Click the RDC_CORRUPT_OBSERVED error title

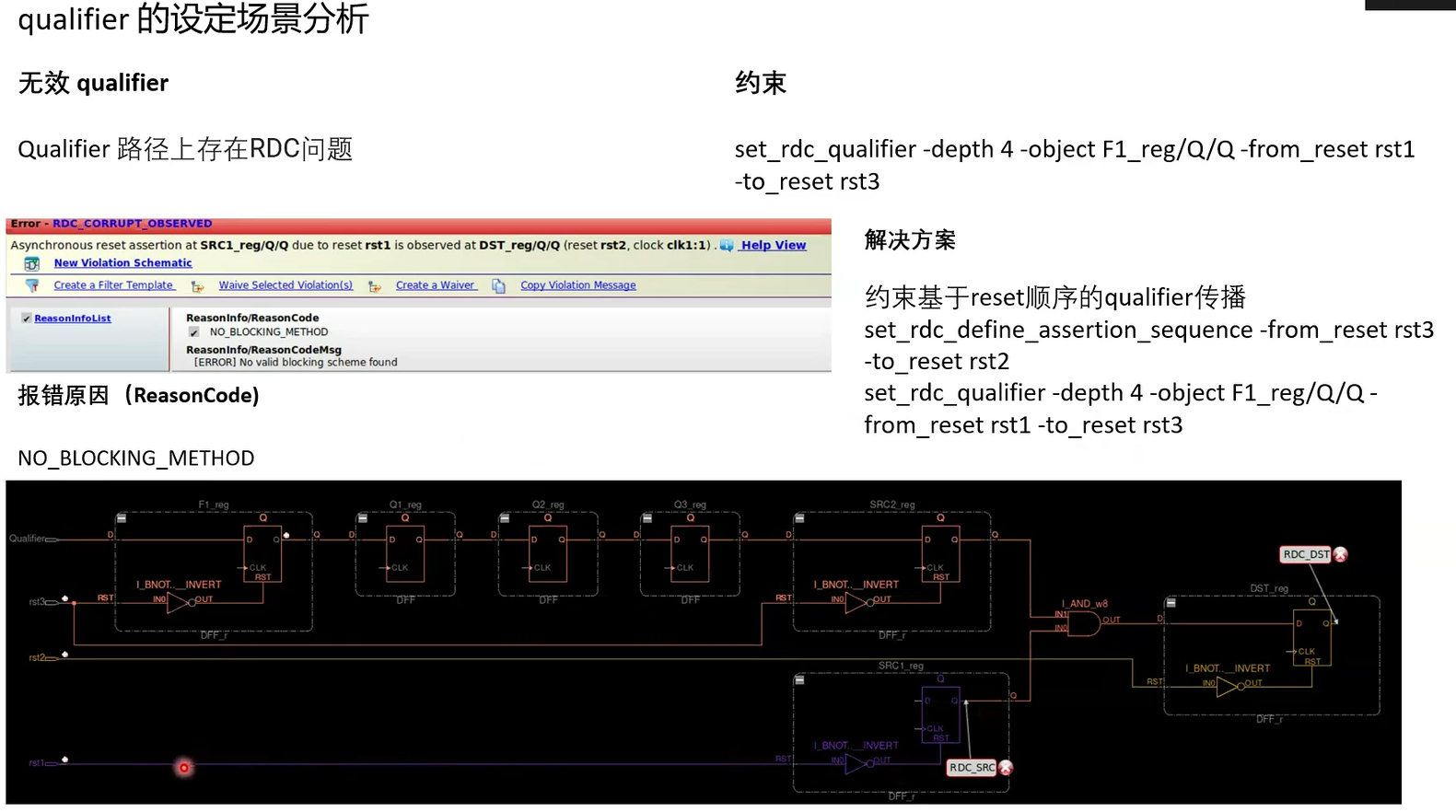point(133,224)
